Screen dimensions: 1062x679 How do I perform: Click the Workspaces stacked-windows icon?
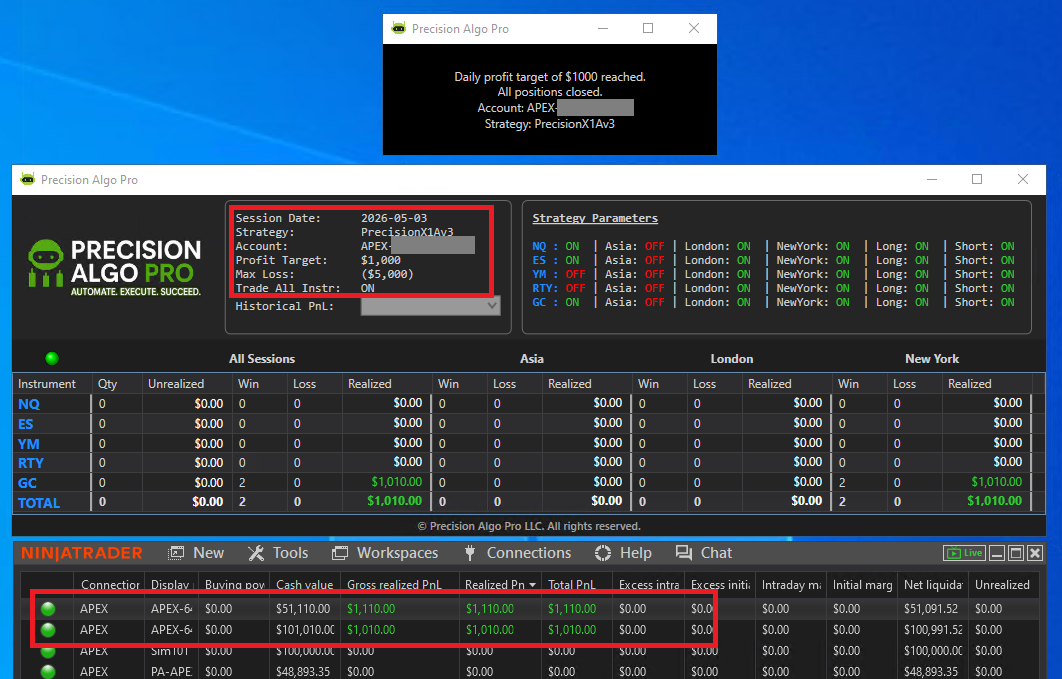[340, 553]
